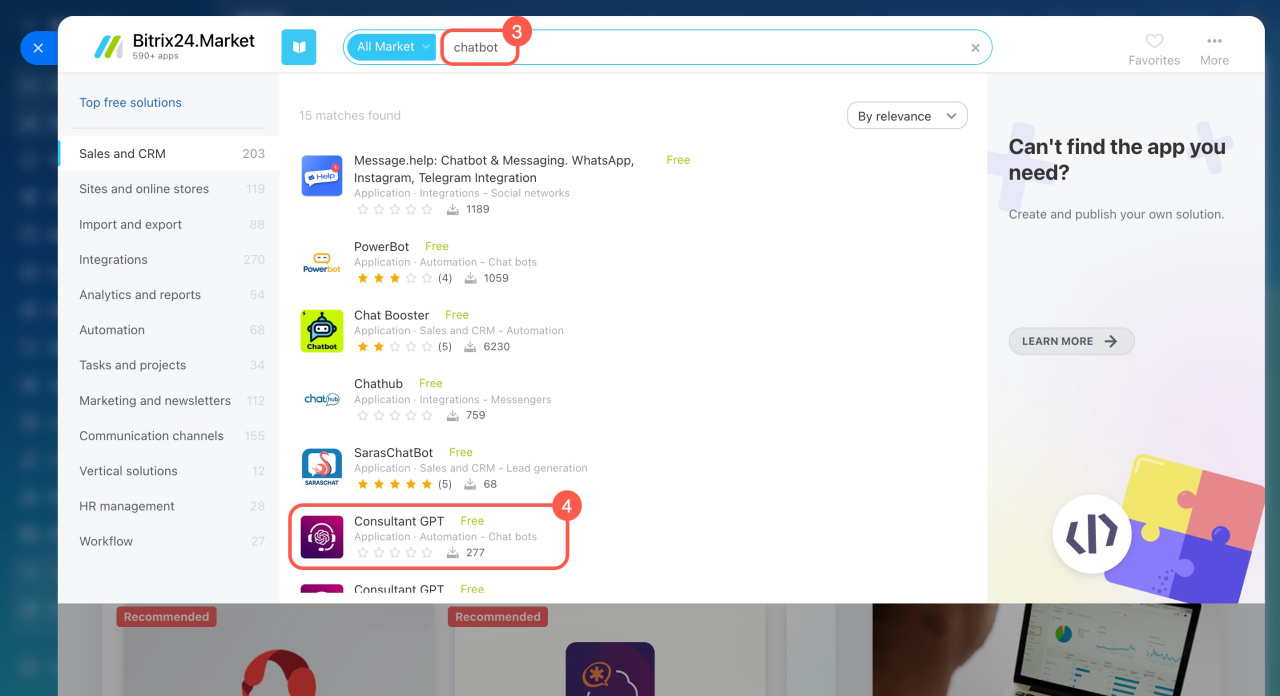Screen dimensions: 1280x696
Task: Click Chat Booster download count 6230
Action: tap(486, 347)
